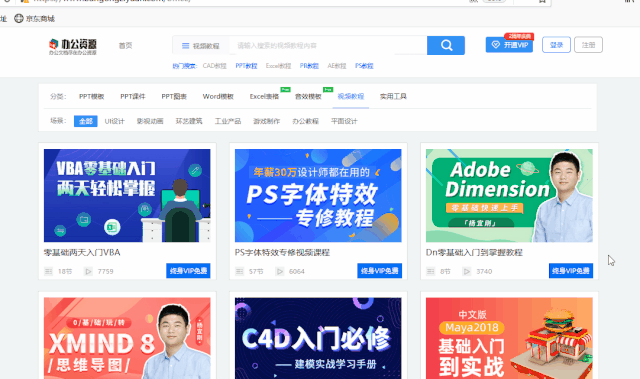Click lesson-count list icon on Dn card
Screen dimensions: 640x379
(430, 271)
